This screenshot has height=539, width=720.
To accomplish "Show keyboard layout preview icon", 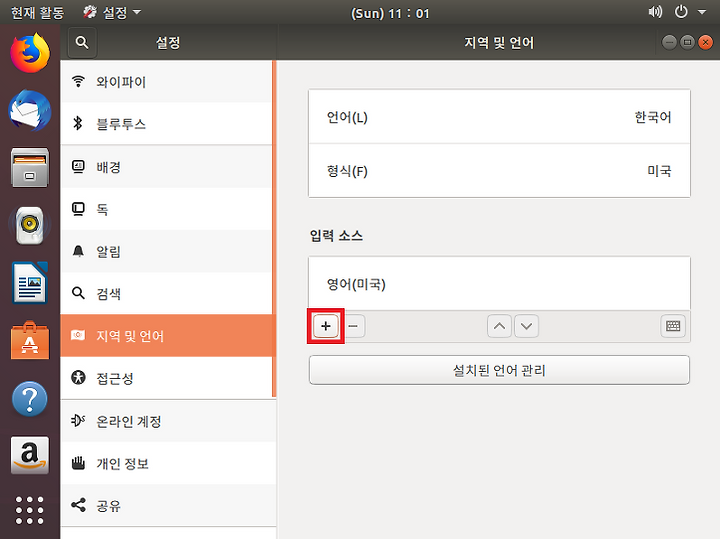I will tap(673, 326).
